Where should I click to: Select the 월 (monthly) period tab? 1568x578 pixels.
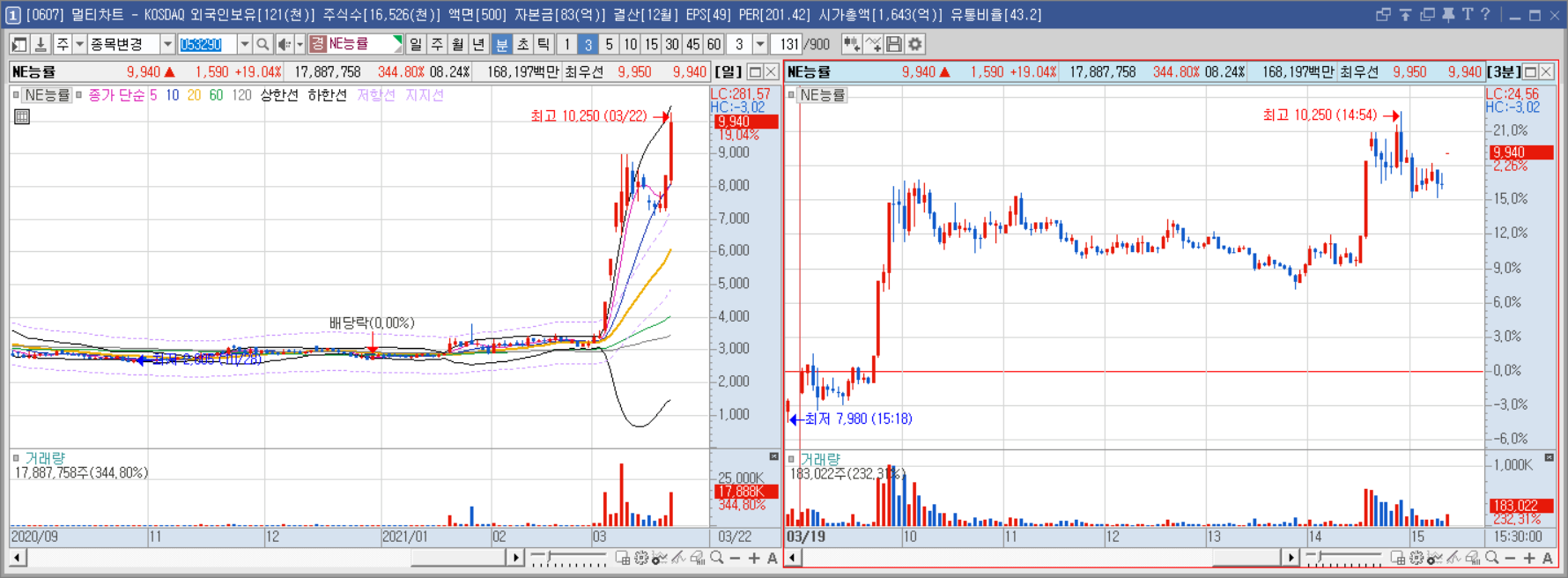(x=458, y=44)
